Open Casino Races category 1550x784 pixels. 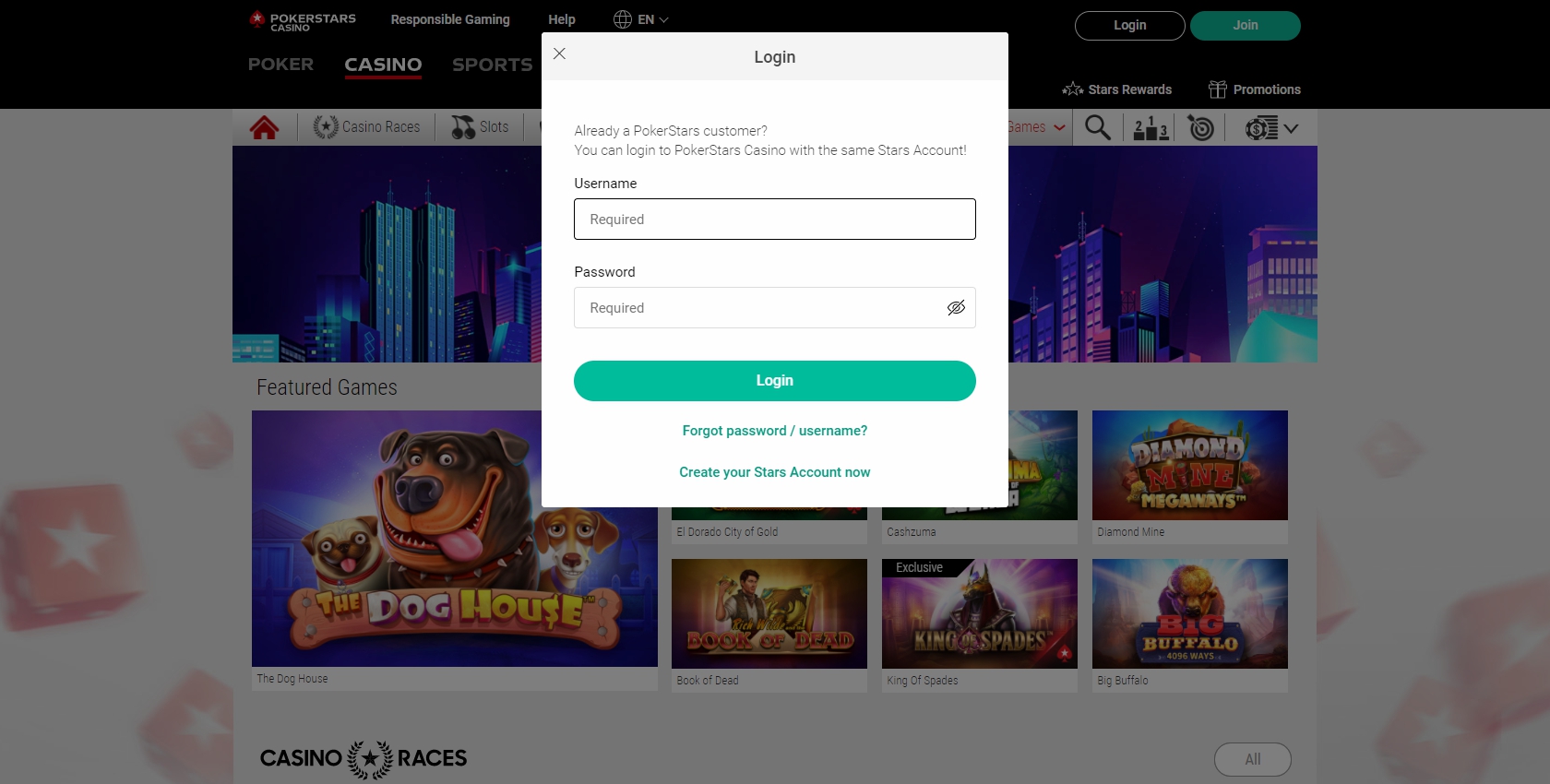366,127
